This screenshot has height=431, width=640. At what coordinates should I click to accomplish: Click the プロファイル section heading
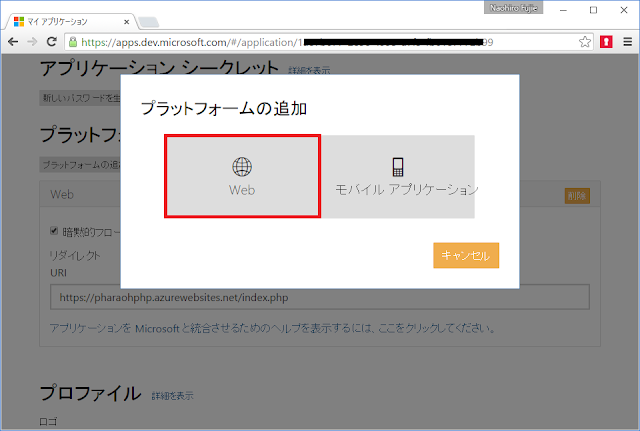[x=91, y=393]
